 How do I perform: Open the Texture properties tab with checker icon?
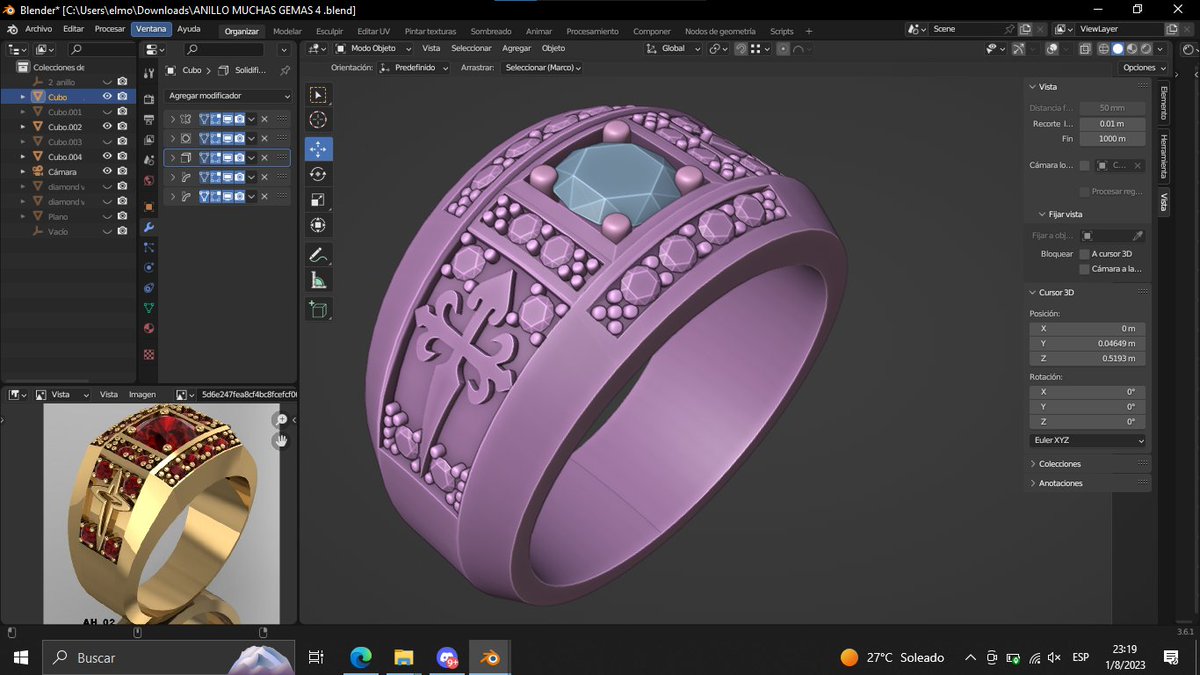click(x=149, y=354)
